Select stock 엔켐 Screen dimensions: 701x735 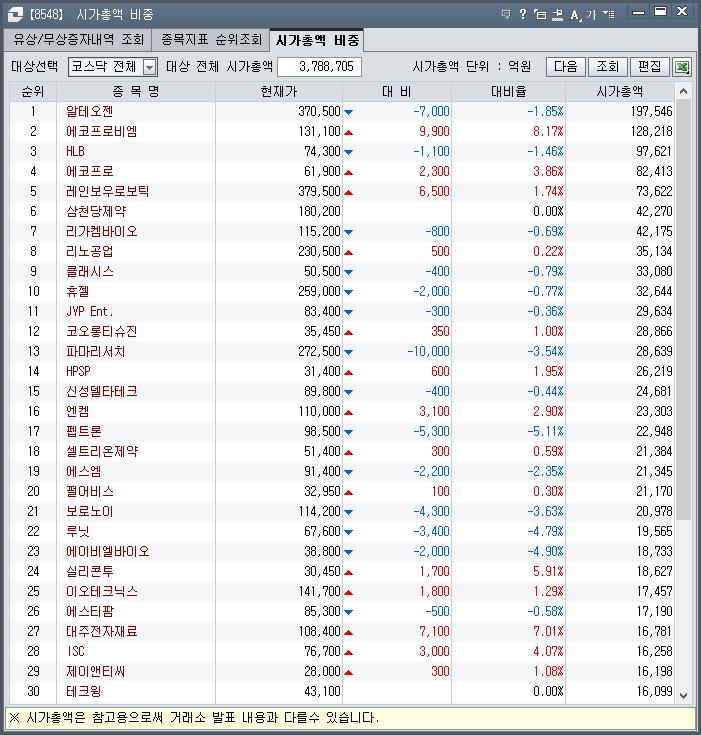tap(77, 412)
